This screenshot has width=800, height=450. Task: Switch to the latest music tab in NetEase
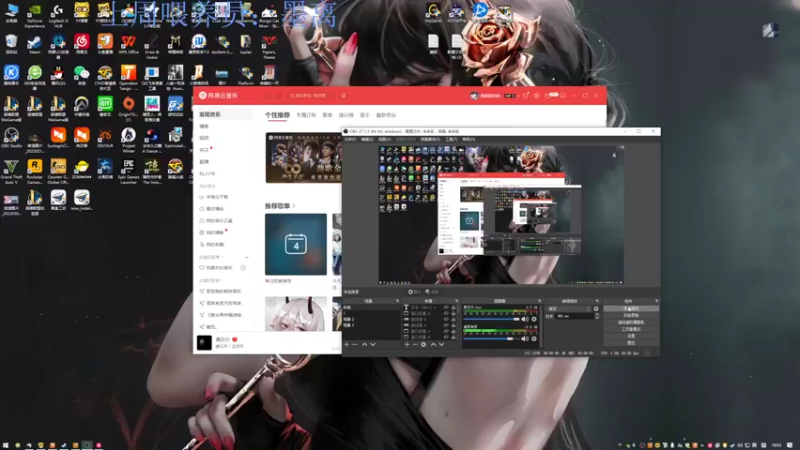point(386,115)
